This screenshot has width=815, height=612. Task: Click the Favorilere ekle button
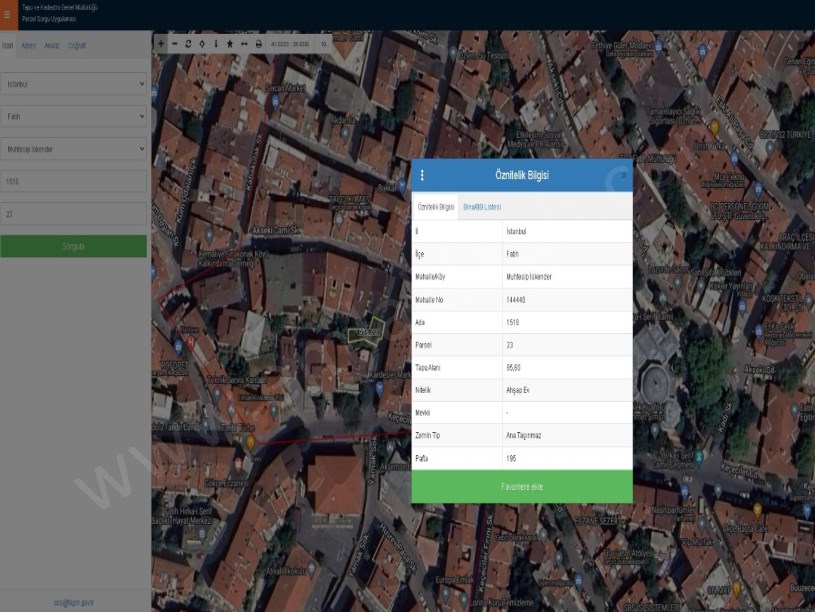click(522, 487)
